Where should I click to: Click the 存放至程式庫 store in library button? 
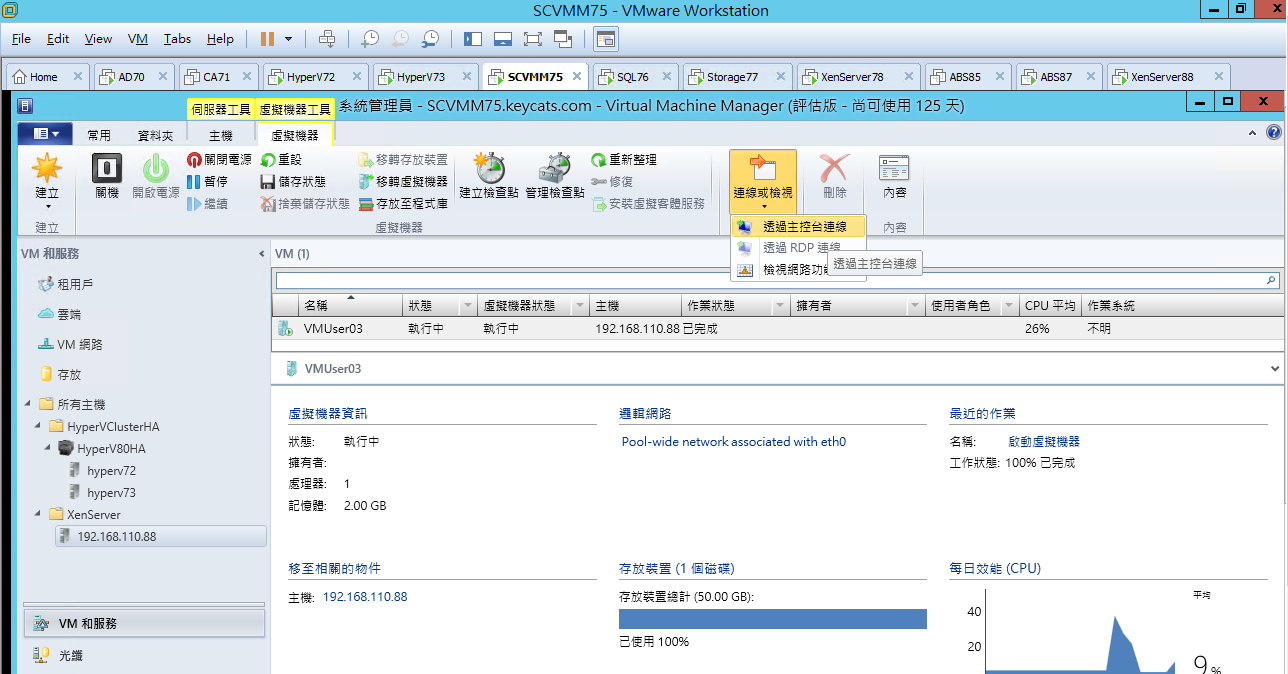point(404,204)
